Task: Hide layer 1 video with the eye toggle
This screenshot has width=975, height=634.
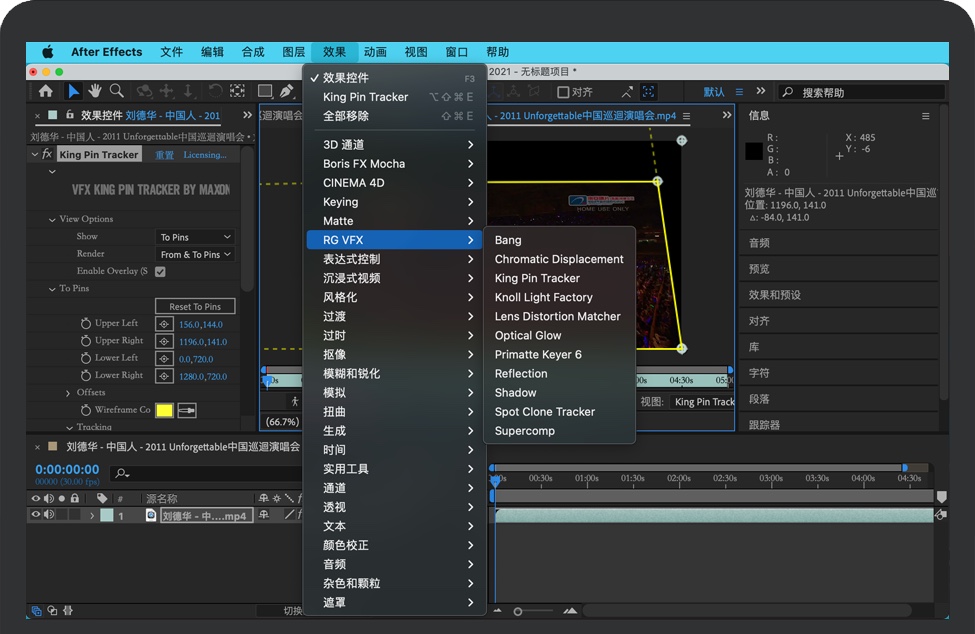Action: (x=35, y=514)
